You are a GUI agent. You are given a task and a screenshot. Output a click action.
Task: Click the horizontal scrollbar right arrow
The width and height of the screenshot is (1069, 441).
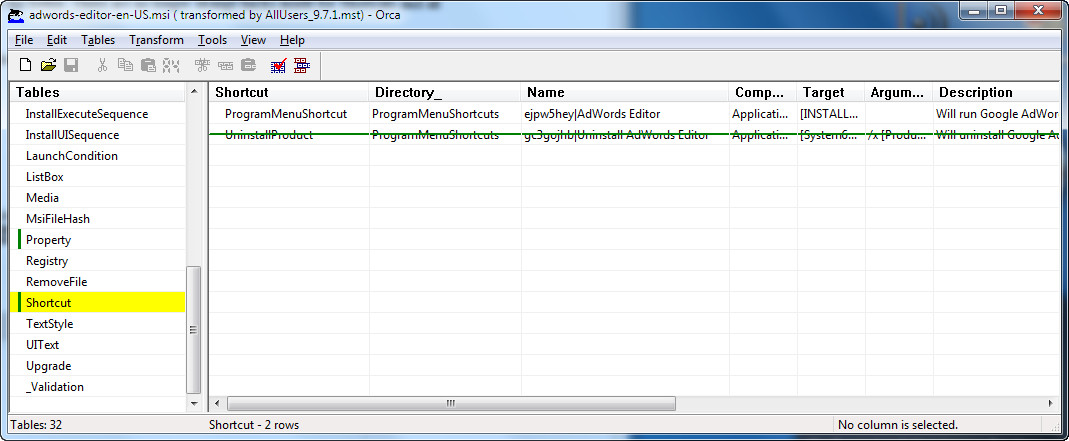click(1052, 404)
